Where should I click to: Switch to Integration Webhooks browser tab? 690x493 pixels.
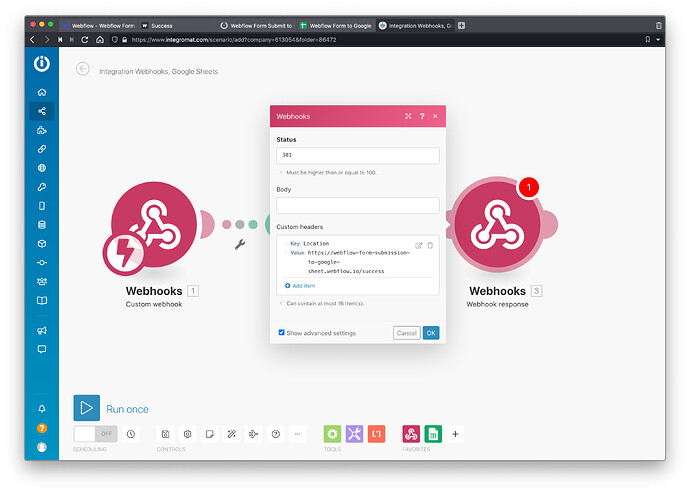pyautogui.click(x=416, y=26)
